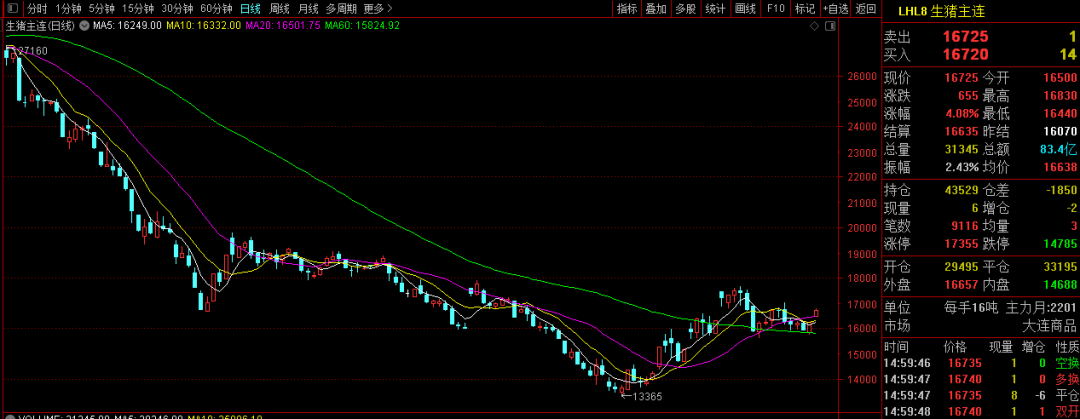Expand the 生猪主连(日线) indicator dropdown arrow
Image resolution: width=1080 pixels, height=419 pixels.
click(83, 25)
